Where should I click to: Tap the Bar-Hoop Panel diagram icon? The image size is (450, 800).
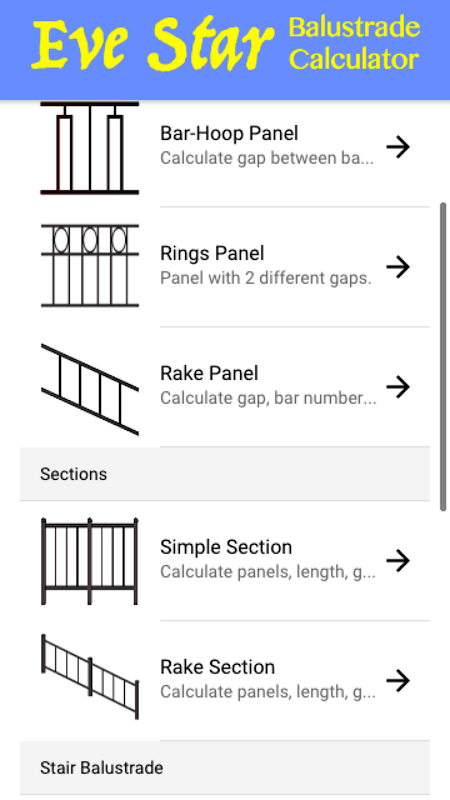pyautogui.click(x=90, y=148)
